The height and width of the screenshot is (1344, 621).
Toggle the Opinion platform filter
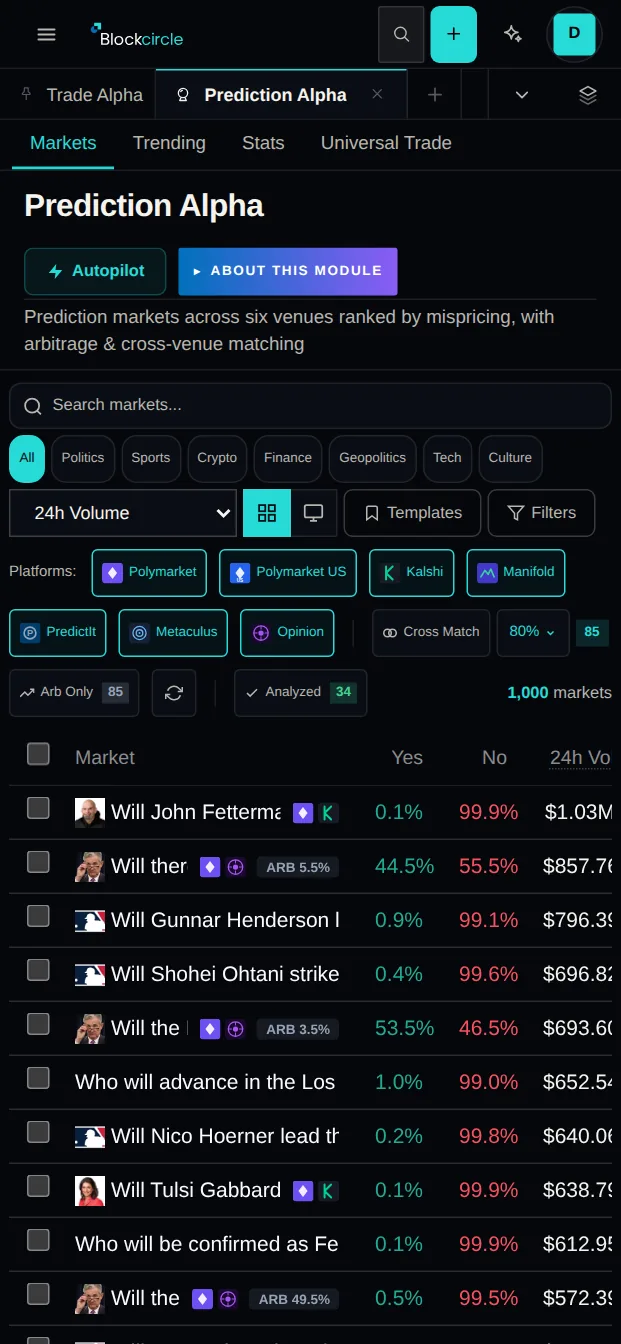point(287,633)
